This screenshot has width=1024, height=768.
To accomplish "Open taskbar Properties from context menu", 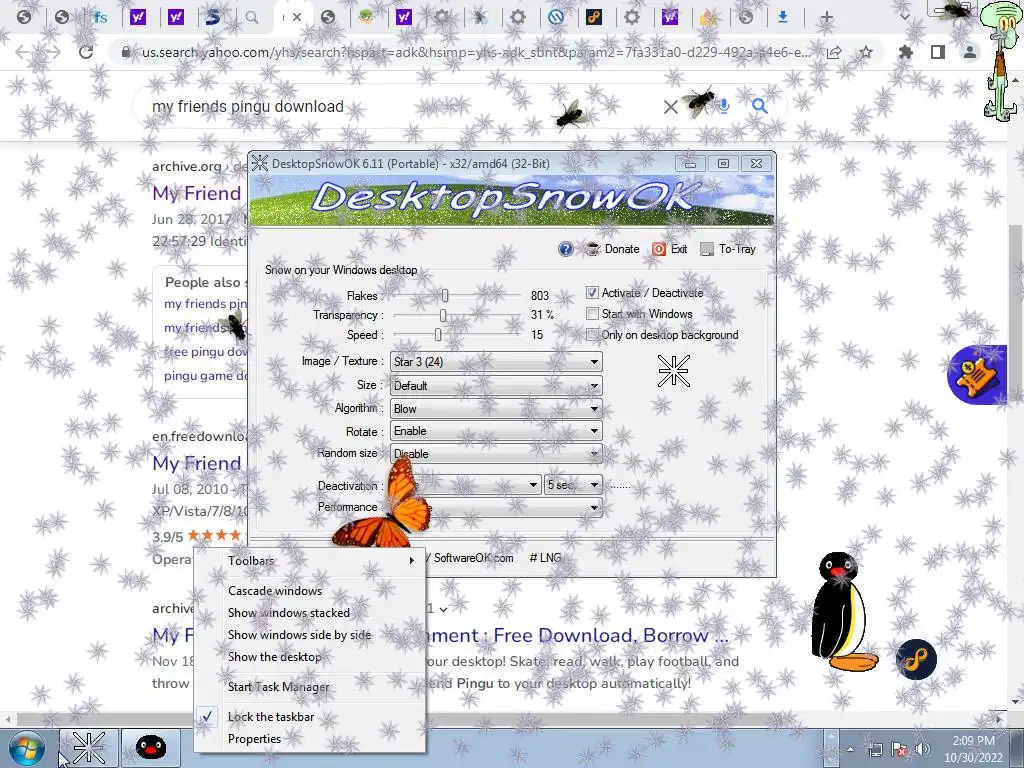I will click(310, 739).
